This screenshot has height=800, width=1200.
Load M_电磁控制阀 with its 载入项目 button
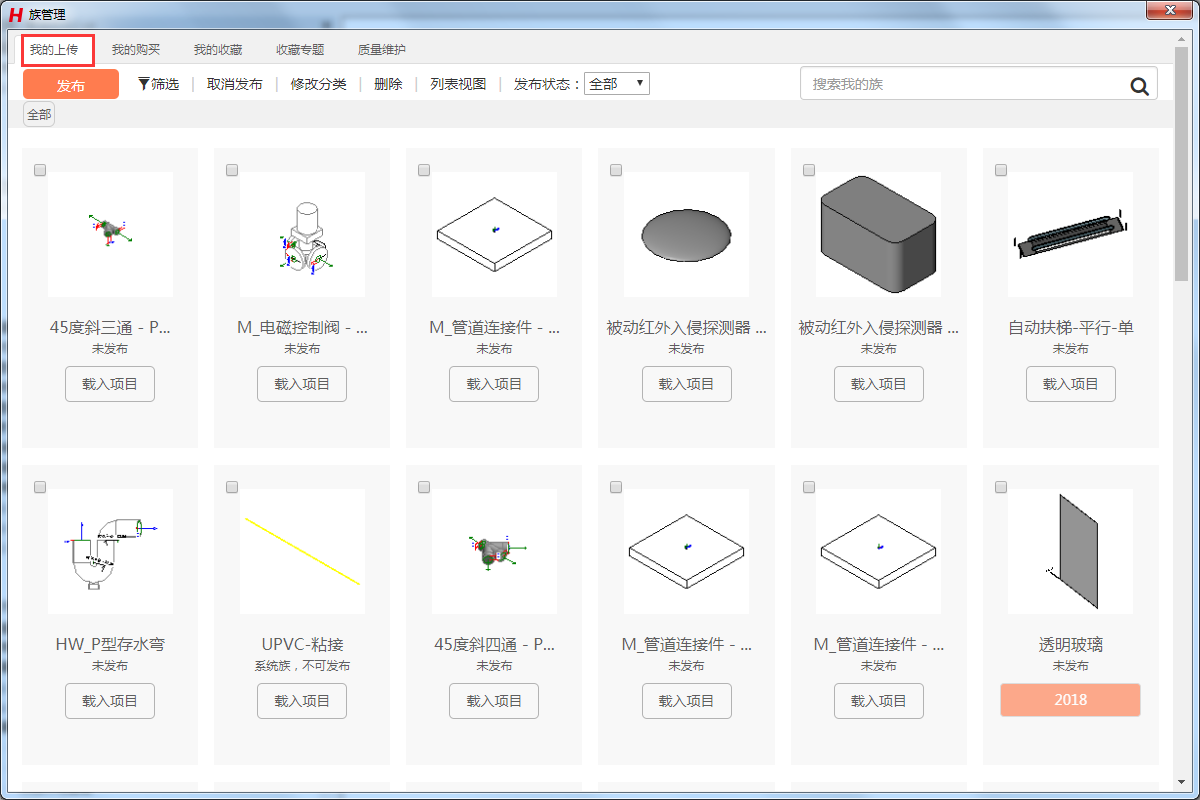pos(302,384)
